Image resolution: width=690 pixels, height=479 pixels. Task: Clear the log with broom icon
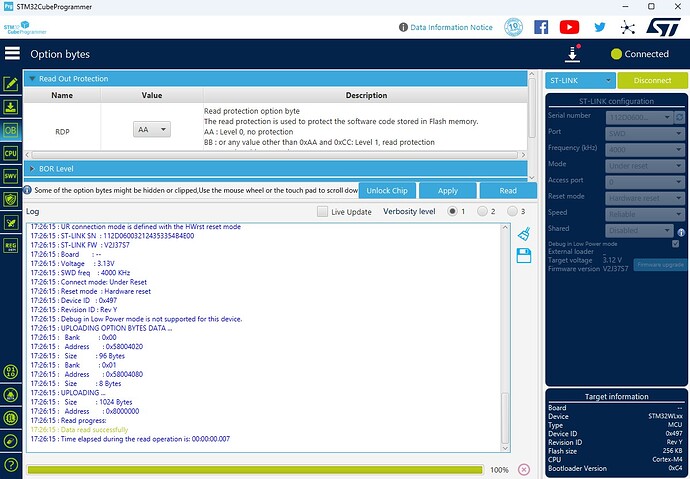tap(524, 233)
